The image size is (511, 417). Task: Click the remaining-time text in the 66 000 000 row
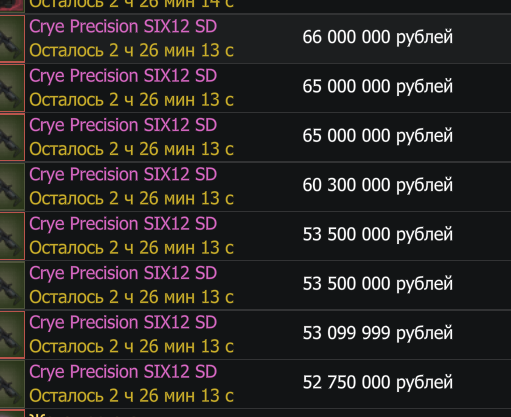click(x=132, y=51)
